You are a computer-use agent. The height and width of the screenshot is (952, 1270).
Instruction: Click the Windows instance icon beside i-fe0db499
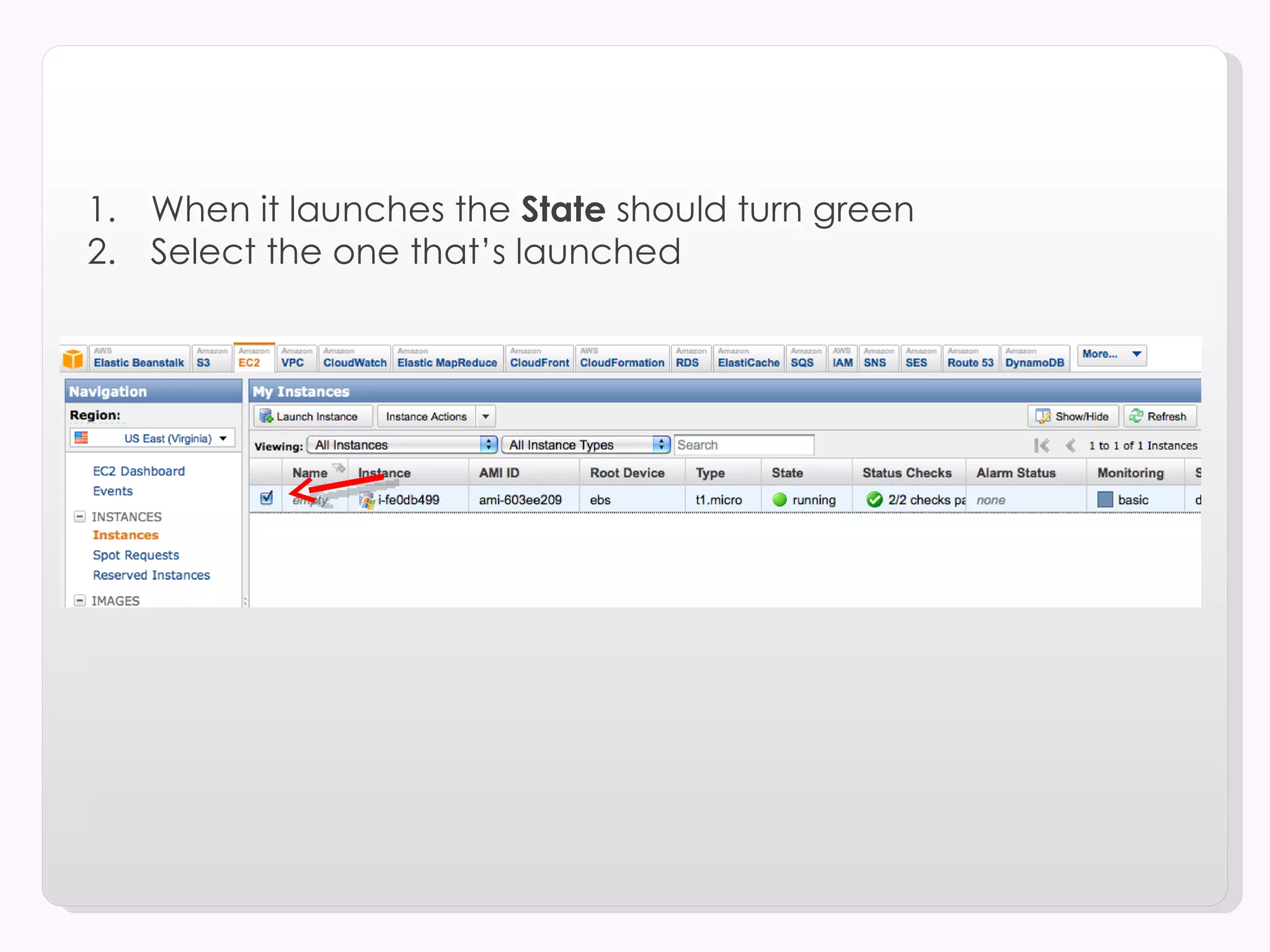[367, 500]
